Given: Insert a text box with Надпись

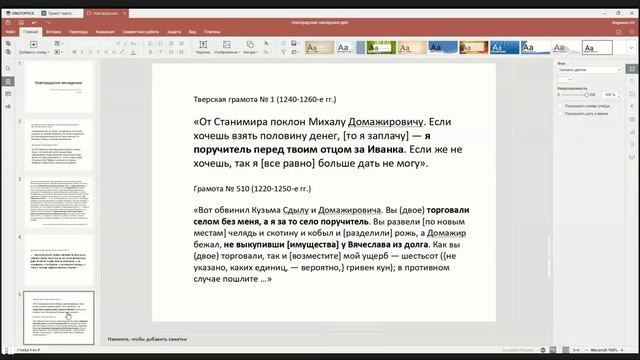Looking at the screenshot, I should [203, 47].
